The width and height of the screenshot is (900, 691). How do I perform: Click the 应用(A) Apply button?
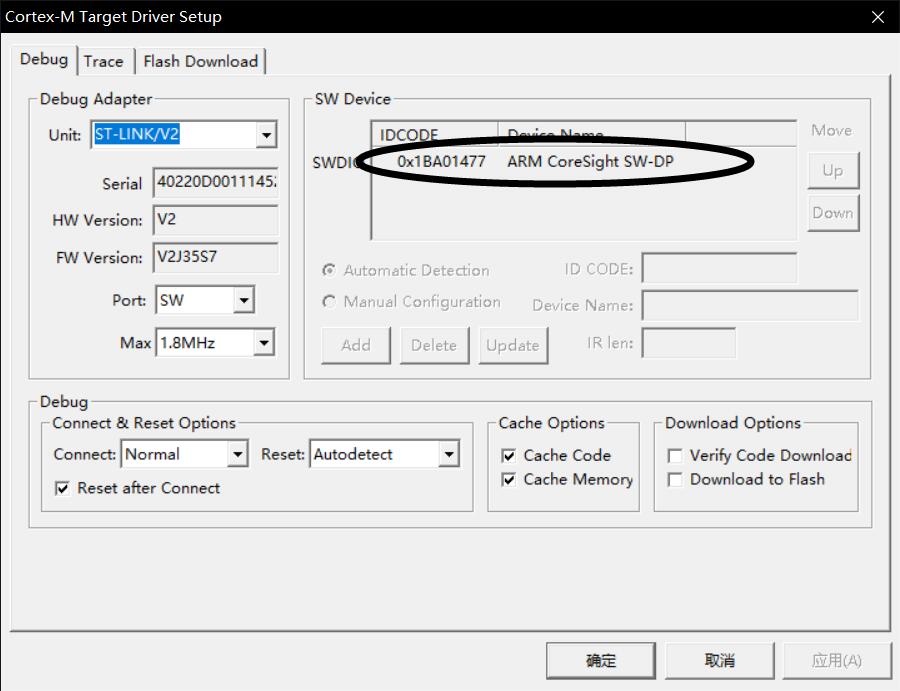[837, 661]
